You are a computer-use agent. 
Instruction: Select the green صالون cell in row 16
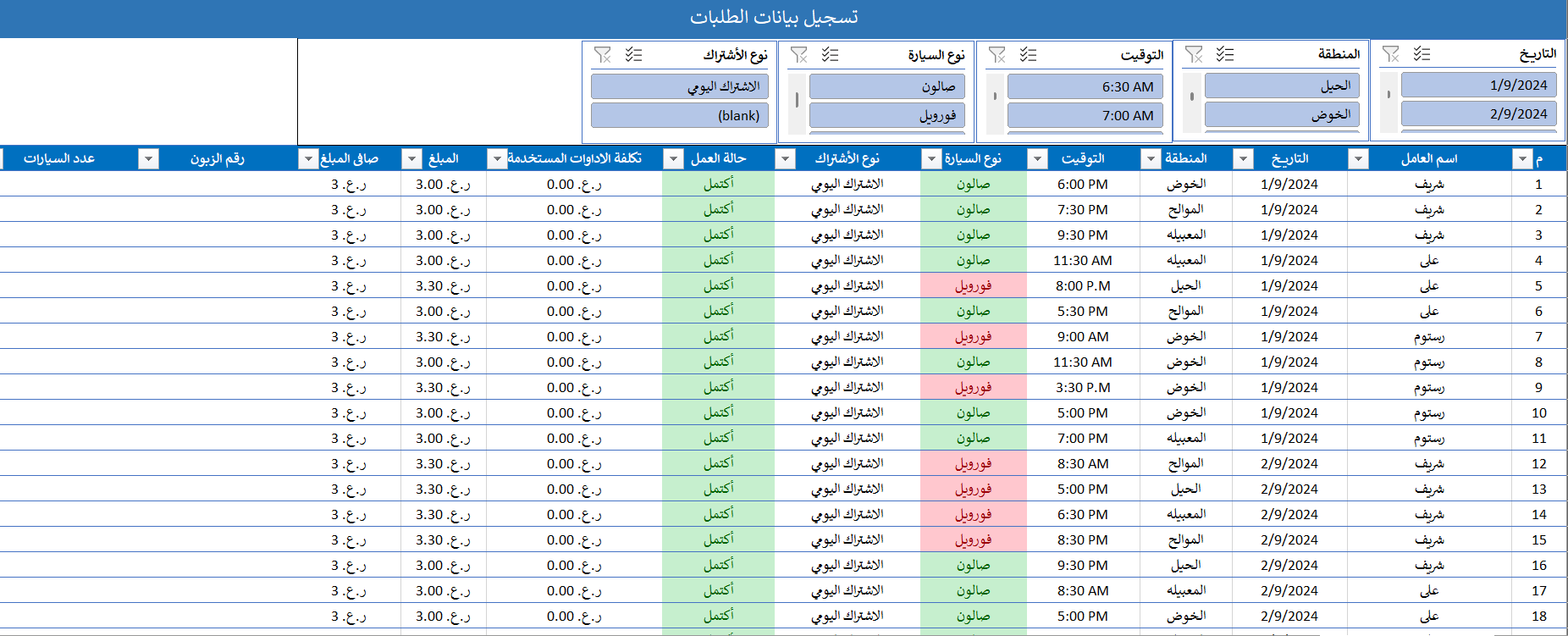click(974, 566)
